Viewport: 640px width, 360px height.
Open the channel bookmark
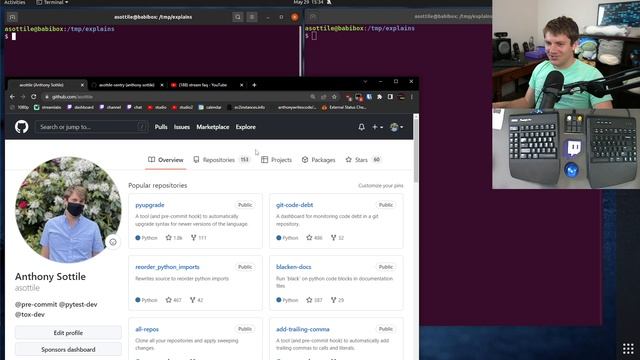[x=110, y=107]
